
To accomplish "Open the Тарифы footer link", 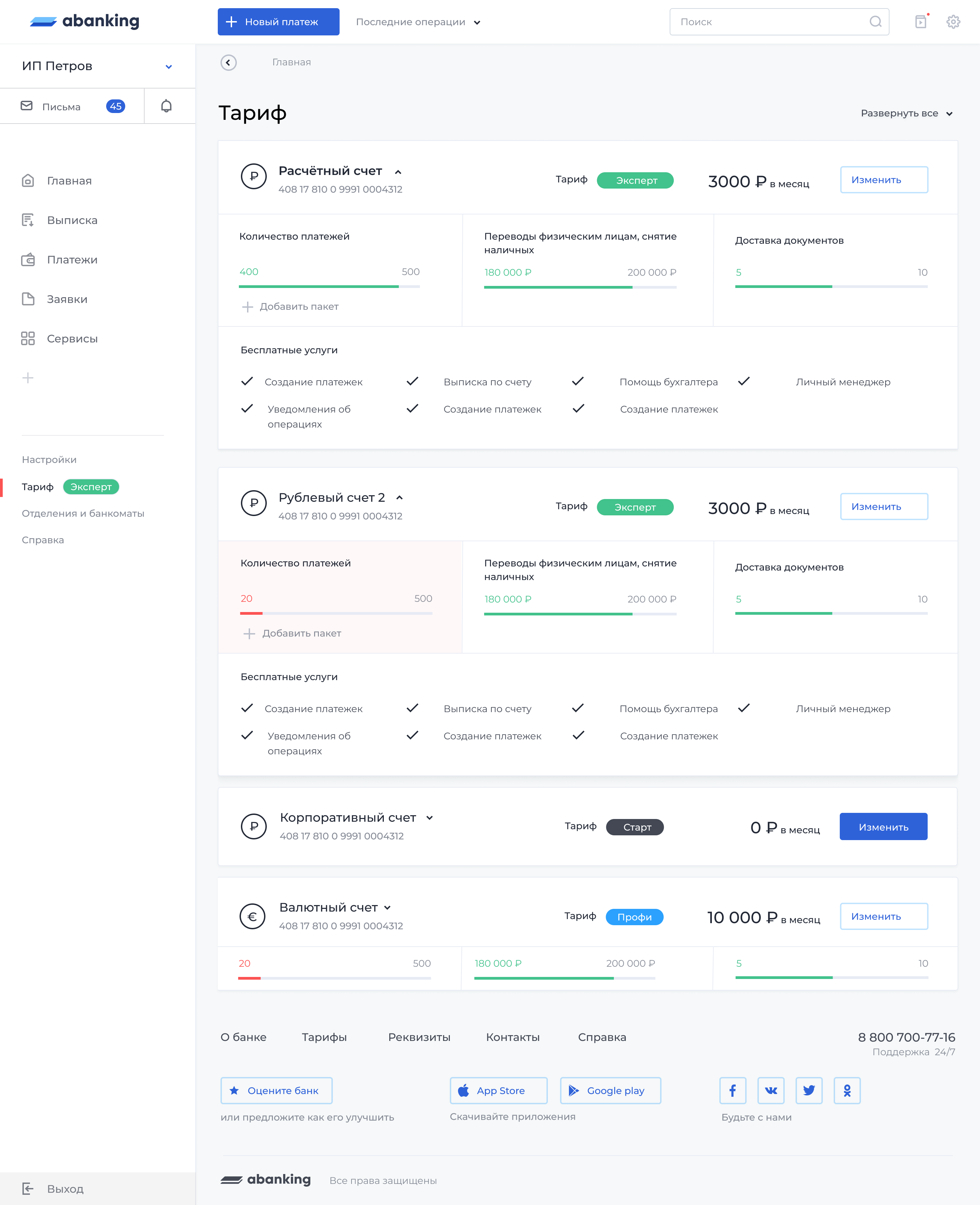I will pyautogui.click(x=324, y=1037).
